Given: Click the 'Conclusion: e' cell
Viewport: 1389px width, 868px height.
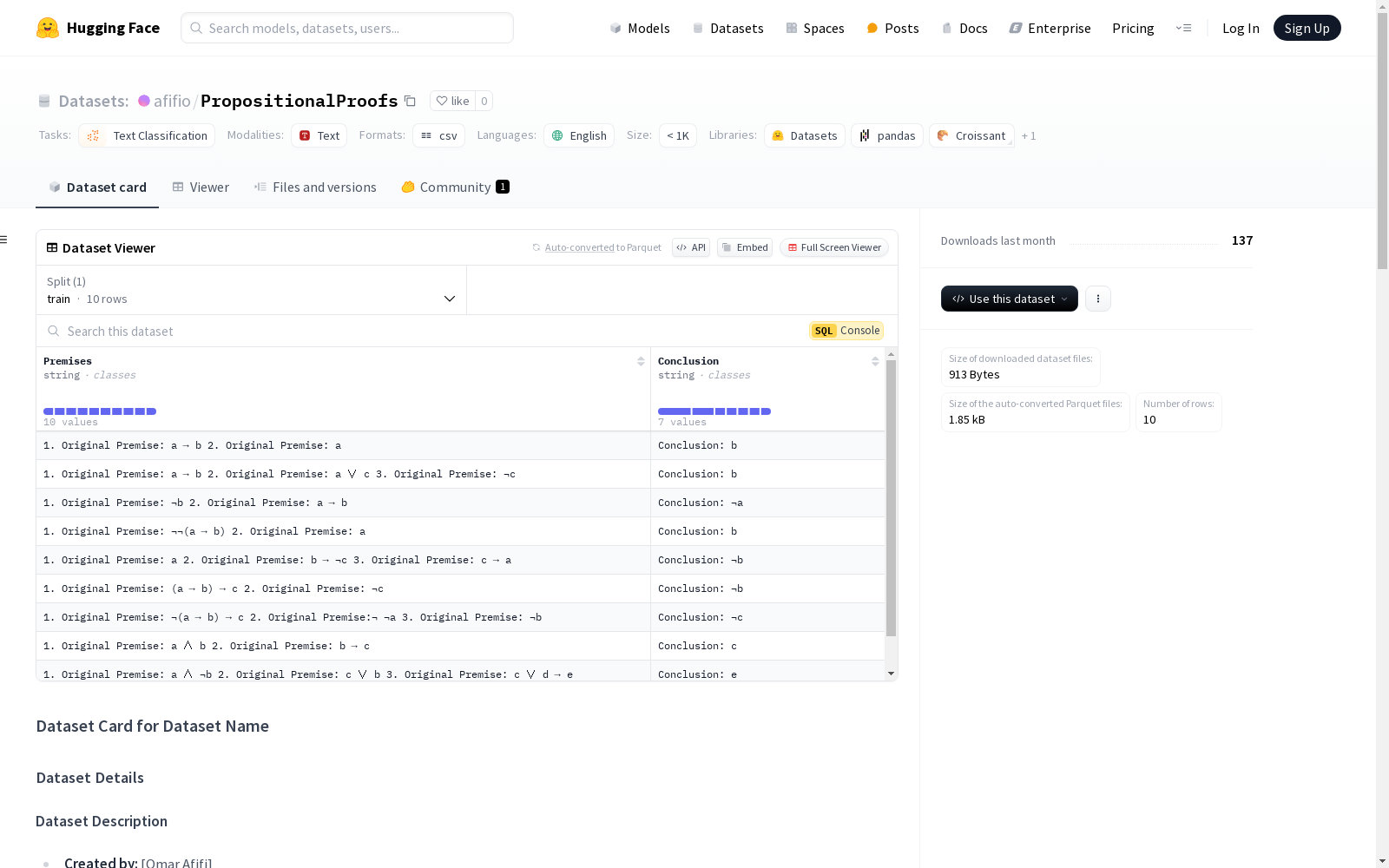Looking at the screenshot, I should 767,672.
